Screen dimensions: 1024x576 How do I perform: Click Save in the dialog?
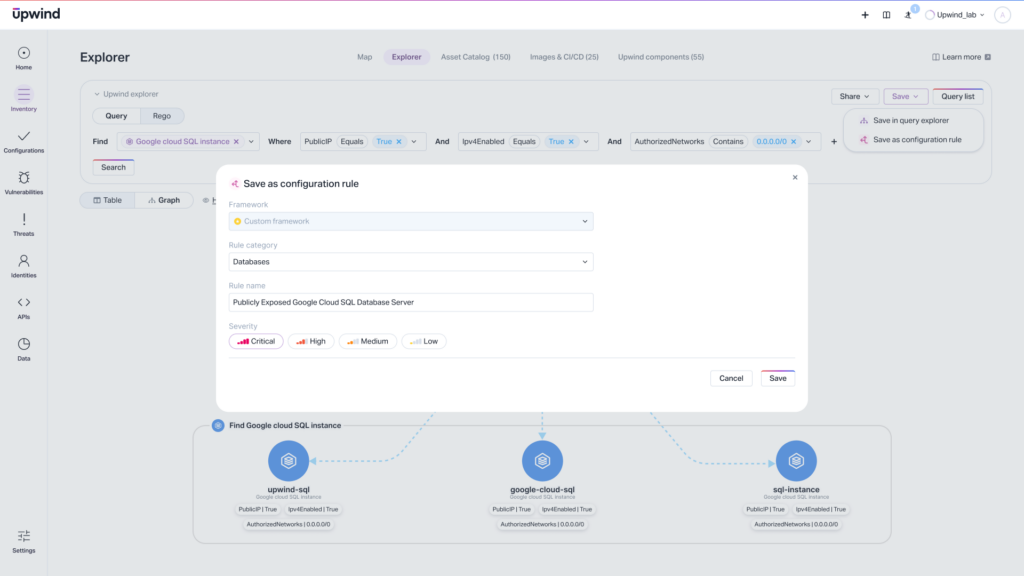pos(778,378)
